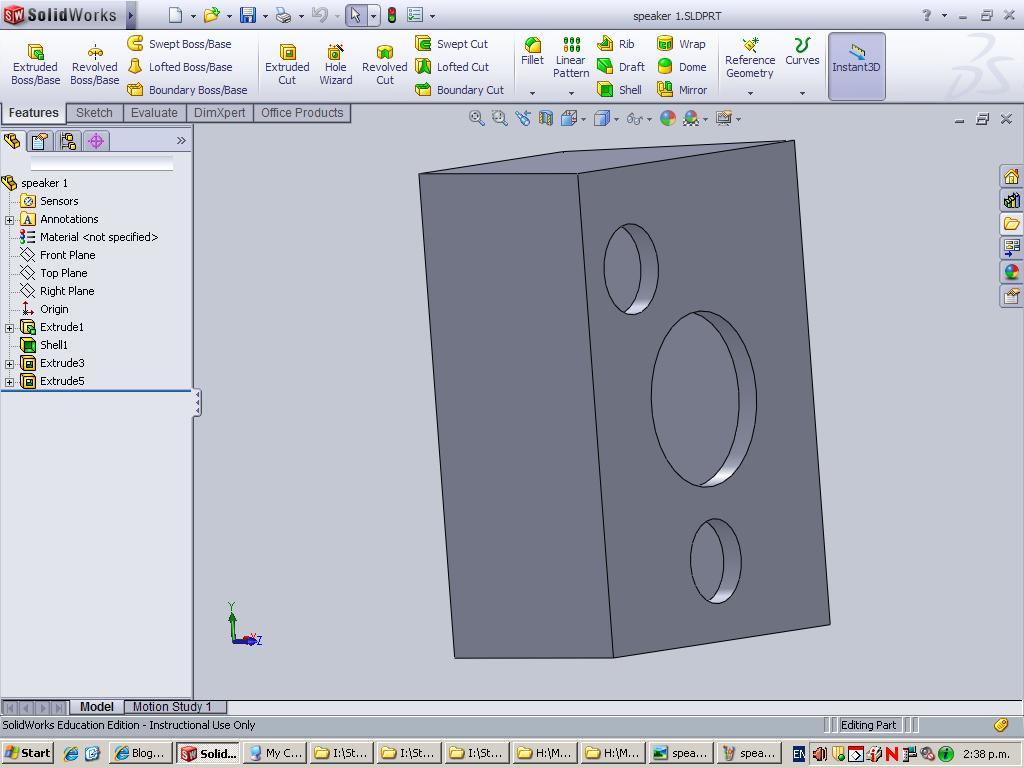
Task: Switch to the DimXpertManager tab icon
Action: click(96, 141)
